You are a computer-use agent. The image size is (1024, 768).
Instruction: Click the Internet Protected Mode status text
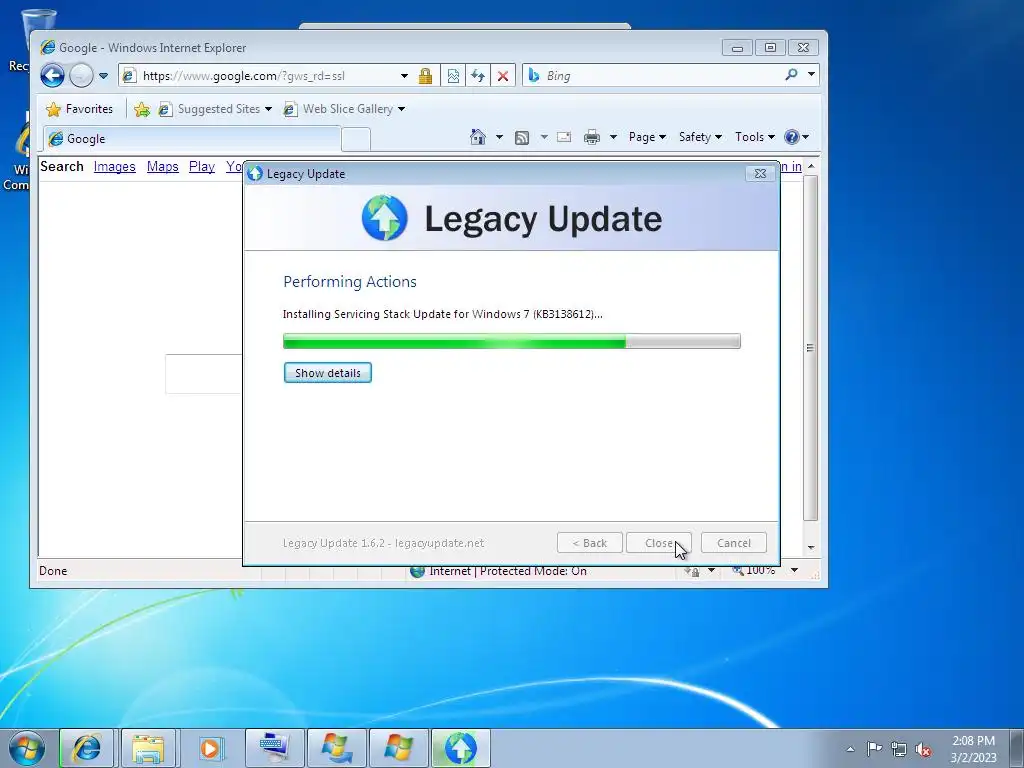click(x=507, y=571)
